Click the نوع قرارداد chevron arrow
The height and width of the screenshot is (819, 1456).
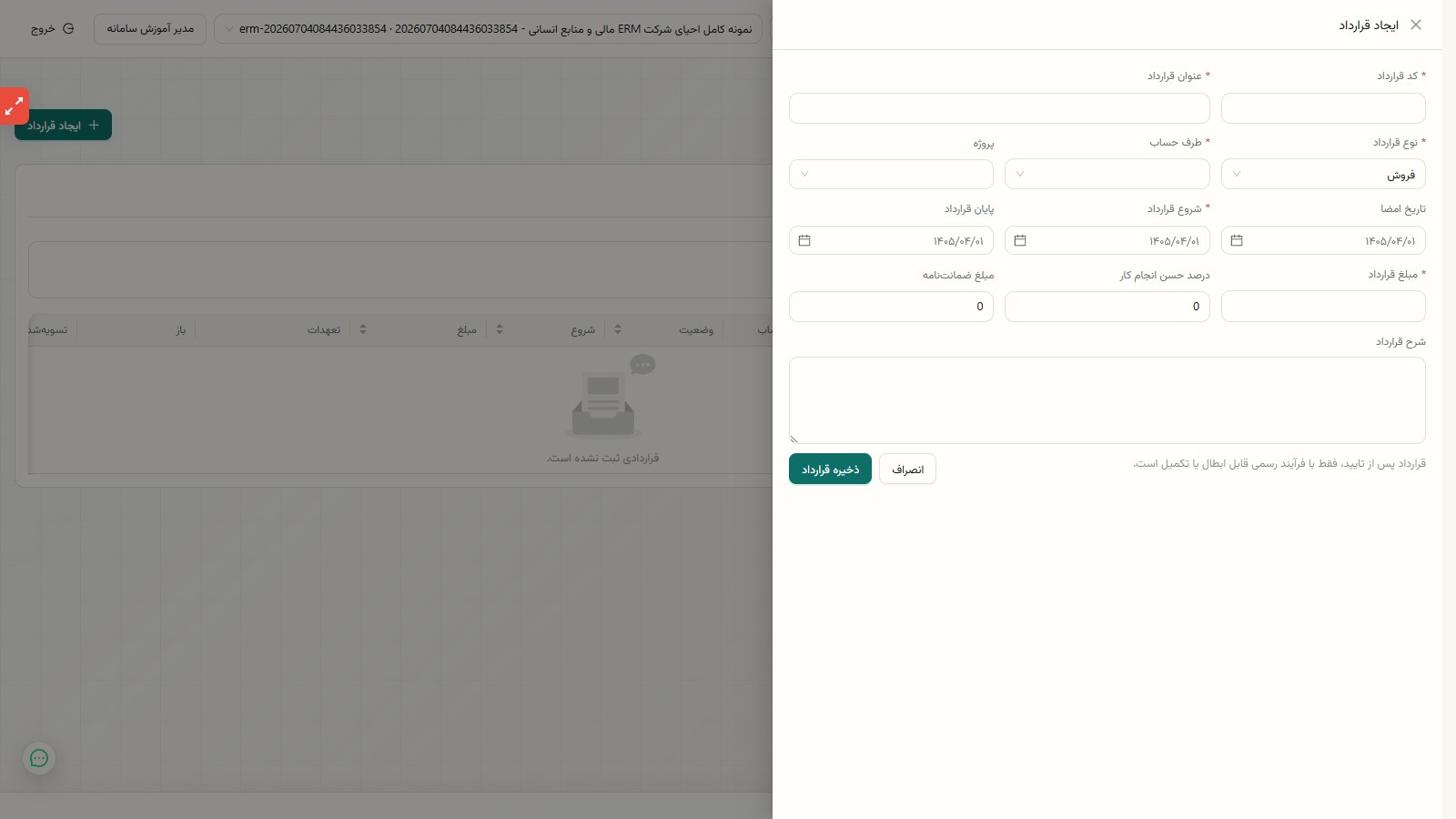(x=1237, y=174)
